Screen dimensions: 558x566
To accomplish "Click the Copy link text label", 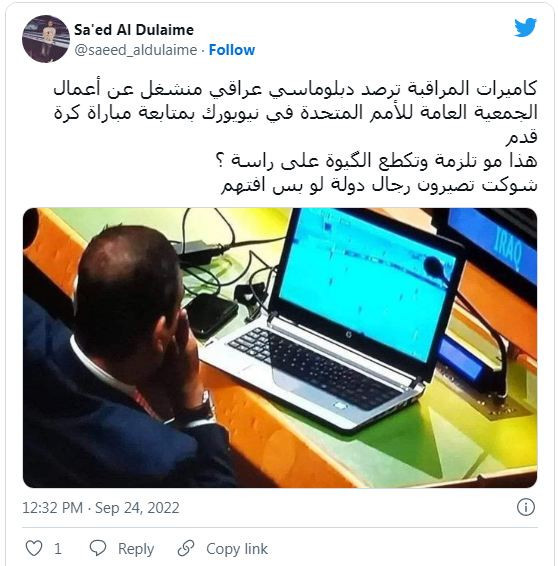I will [237, 548].
